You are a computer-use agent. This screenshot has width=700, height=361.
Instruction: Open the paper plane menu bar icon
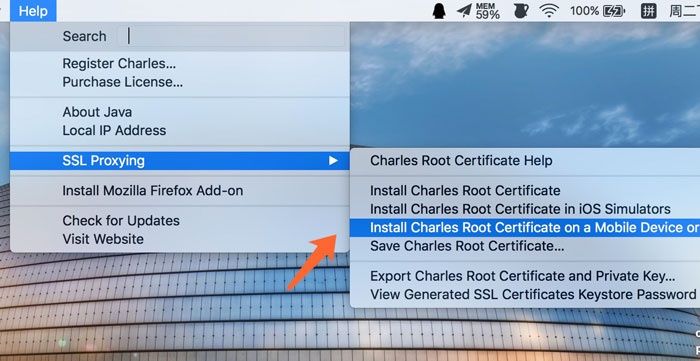(x=464, y=11)
